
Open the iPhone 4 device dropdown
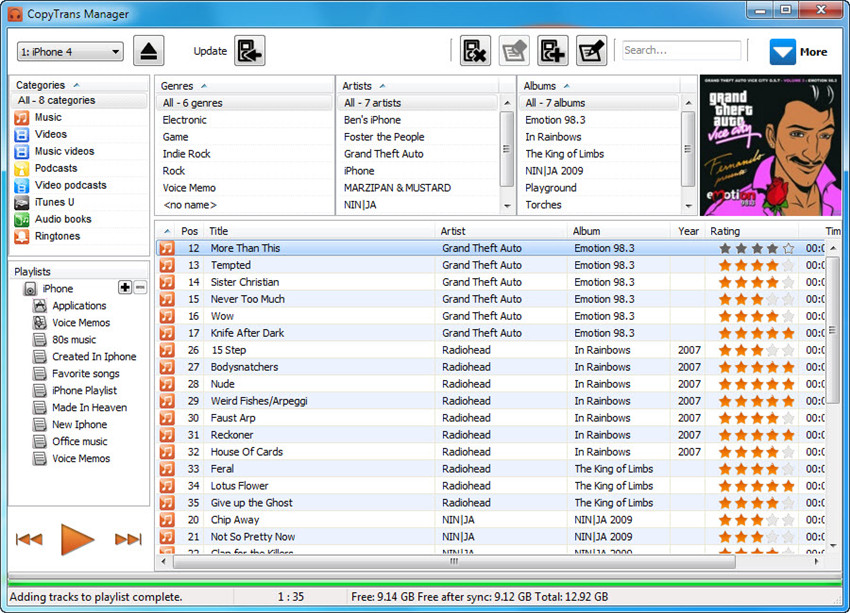(70, 52)
